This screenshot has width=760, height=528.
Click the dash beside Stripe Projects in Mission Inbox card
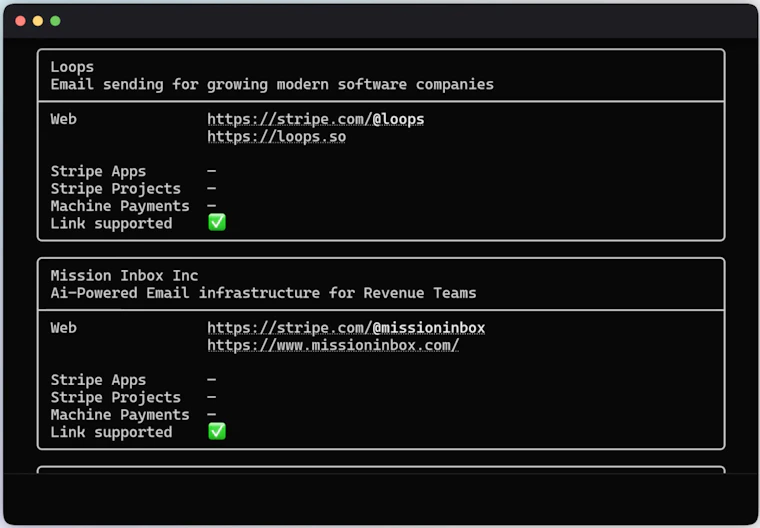click(212, 397)
